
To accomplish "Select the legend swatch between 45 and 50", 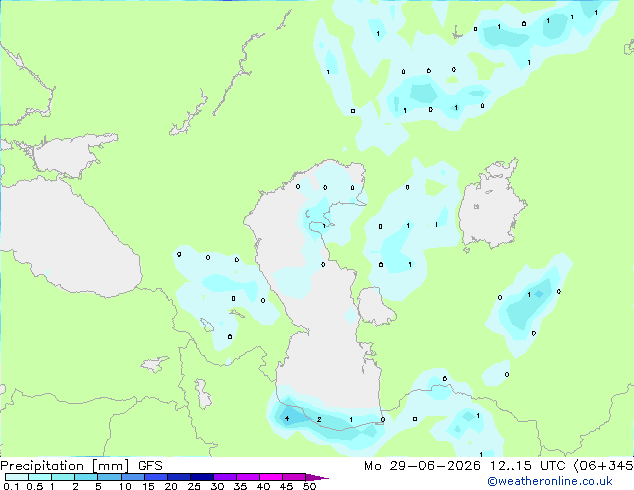I will click(294, 477).
